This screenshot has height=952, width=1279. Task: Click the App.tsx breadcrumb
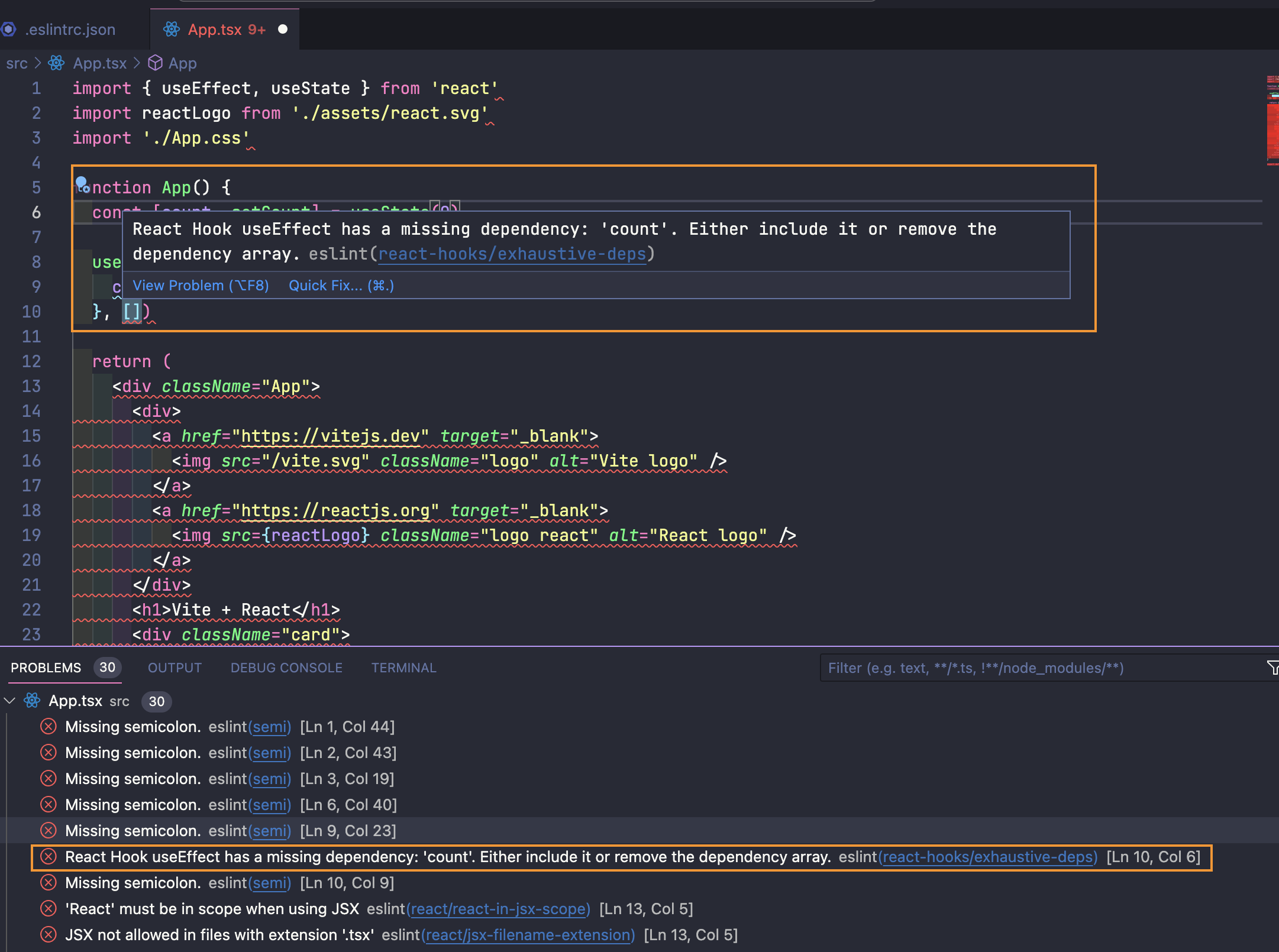tap(99, 63)
